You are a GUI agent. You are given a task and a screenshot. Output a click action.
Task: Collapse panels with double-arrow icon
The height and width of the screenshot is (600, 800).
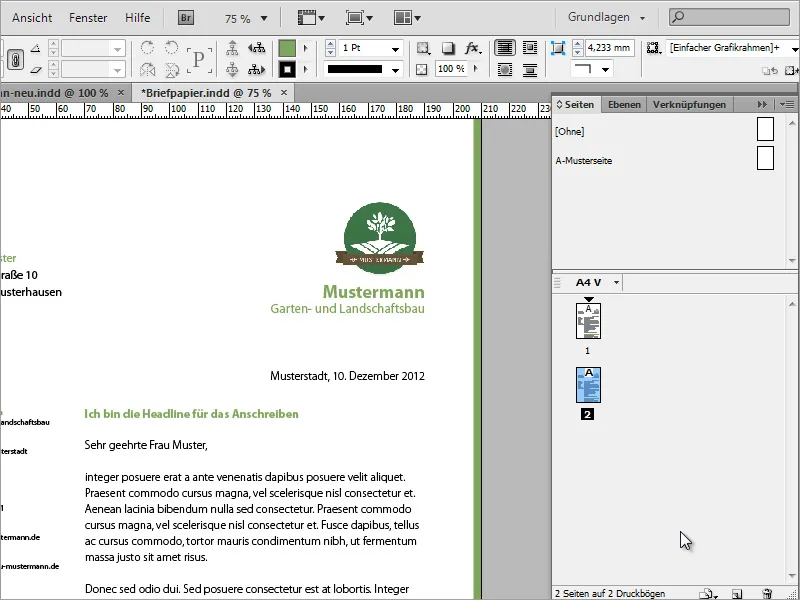(762, 105)
